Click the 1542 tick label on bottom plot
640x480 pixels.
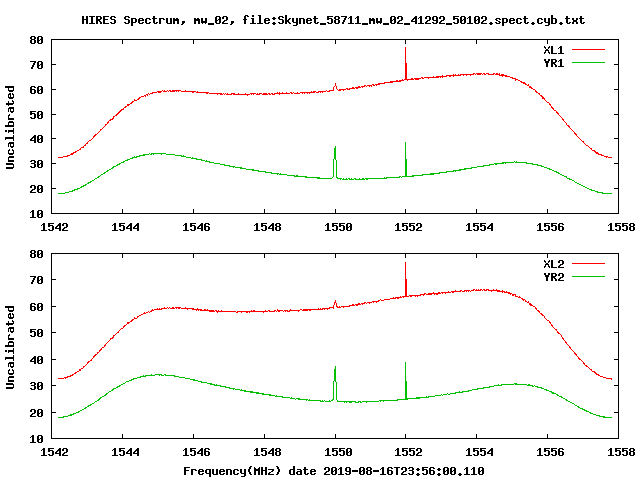pos(54,452)
